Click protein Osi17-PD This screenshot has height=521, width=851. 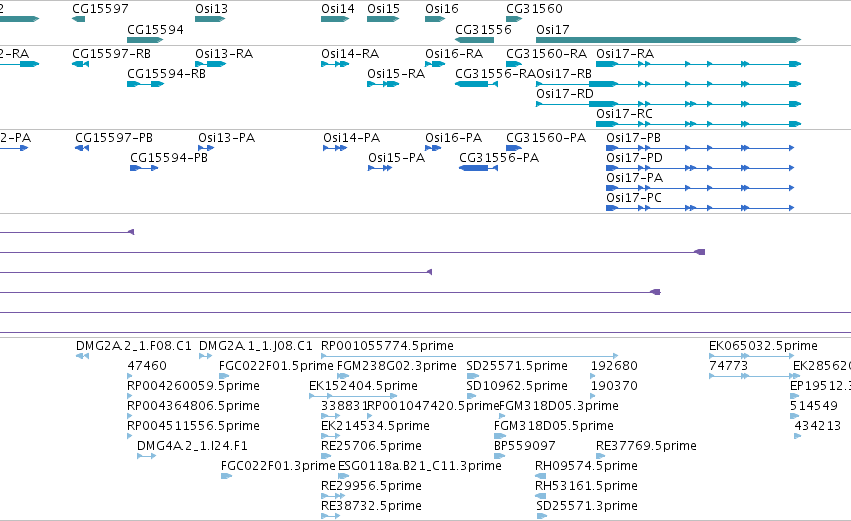(634, 157)
